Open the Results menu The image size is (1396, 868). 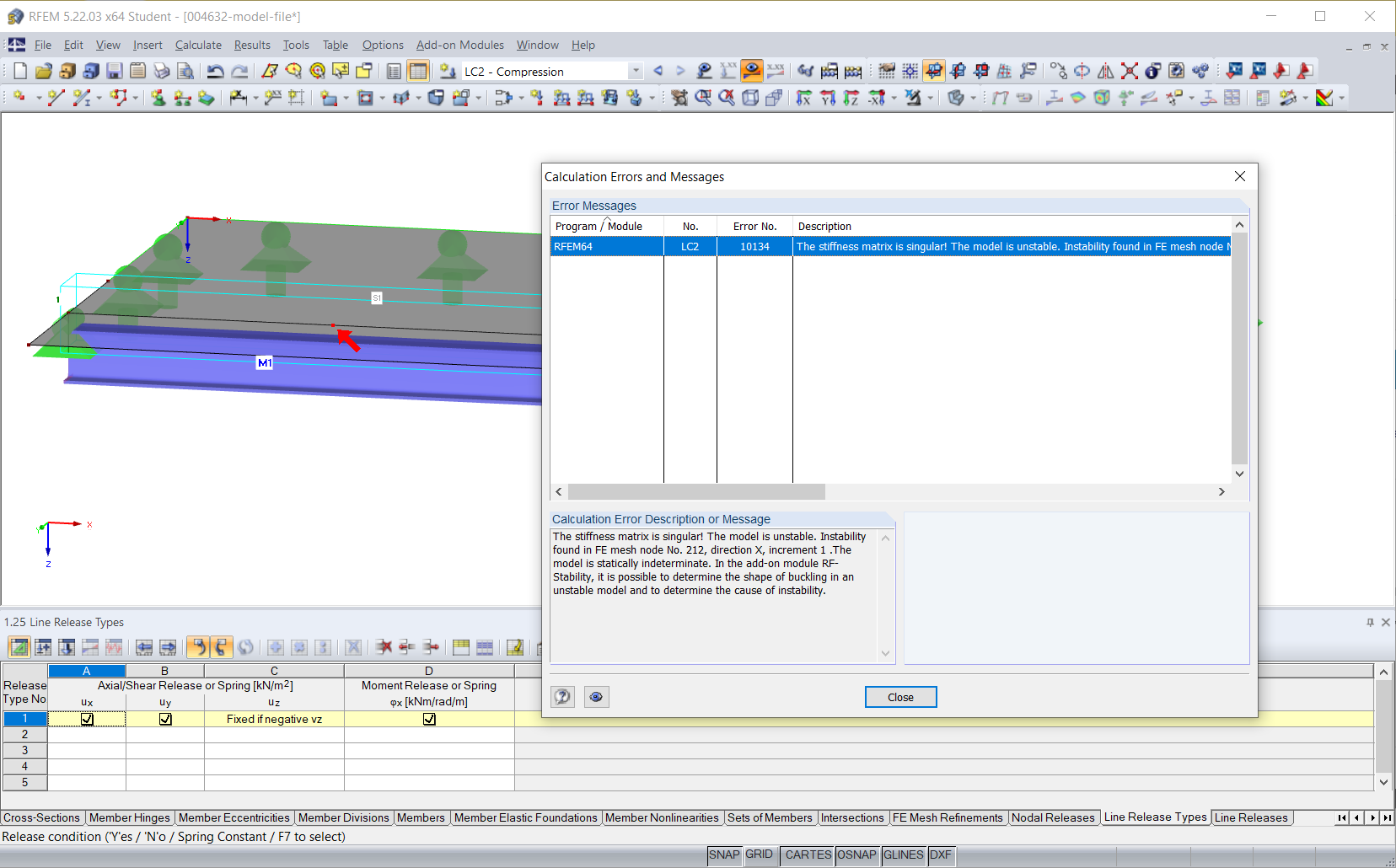(252, 45)
